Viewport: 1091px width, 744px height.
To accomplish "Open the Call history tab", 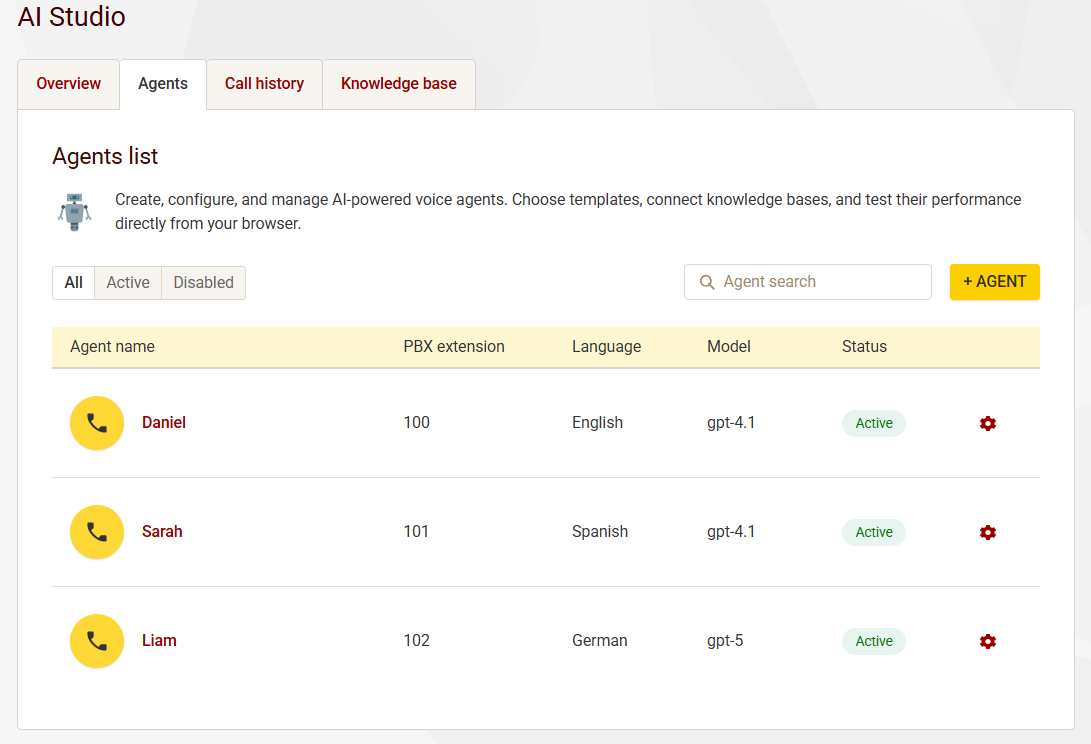I will pos(264,84).
